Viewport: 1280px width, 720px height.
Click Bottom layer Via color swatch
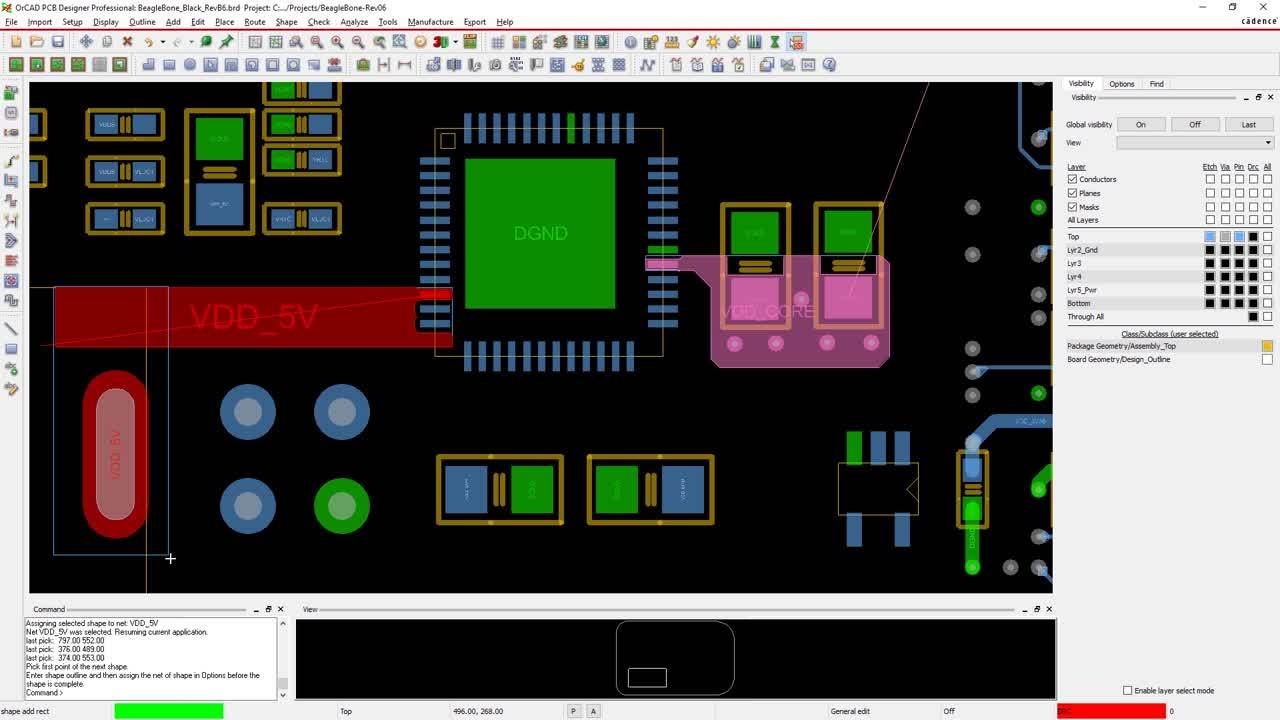(x=1225, y=303)
